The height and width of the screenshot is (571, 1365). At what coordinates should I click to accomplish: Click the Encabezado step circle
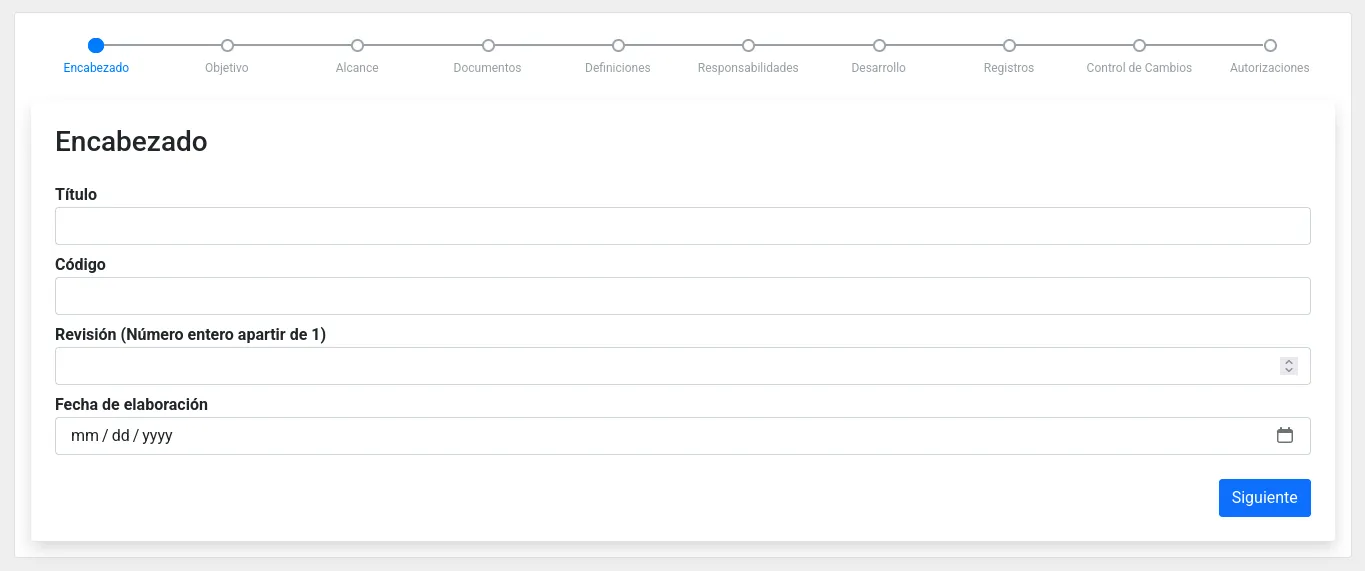96,45
